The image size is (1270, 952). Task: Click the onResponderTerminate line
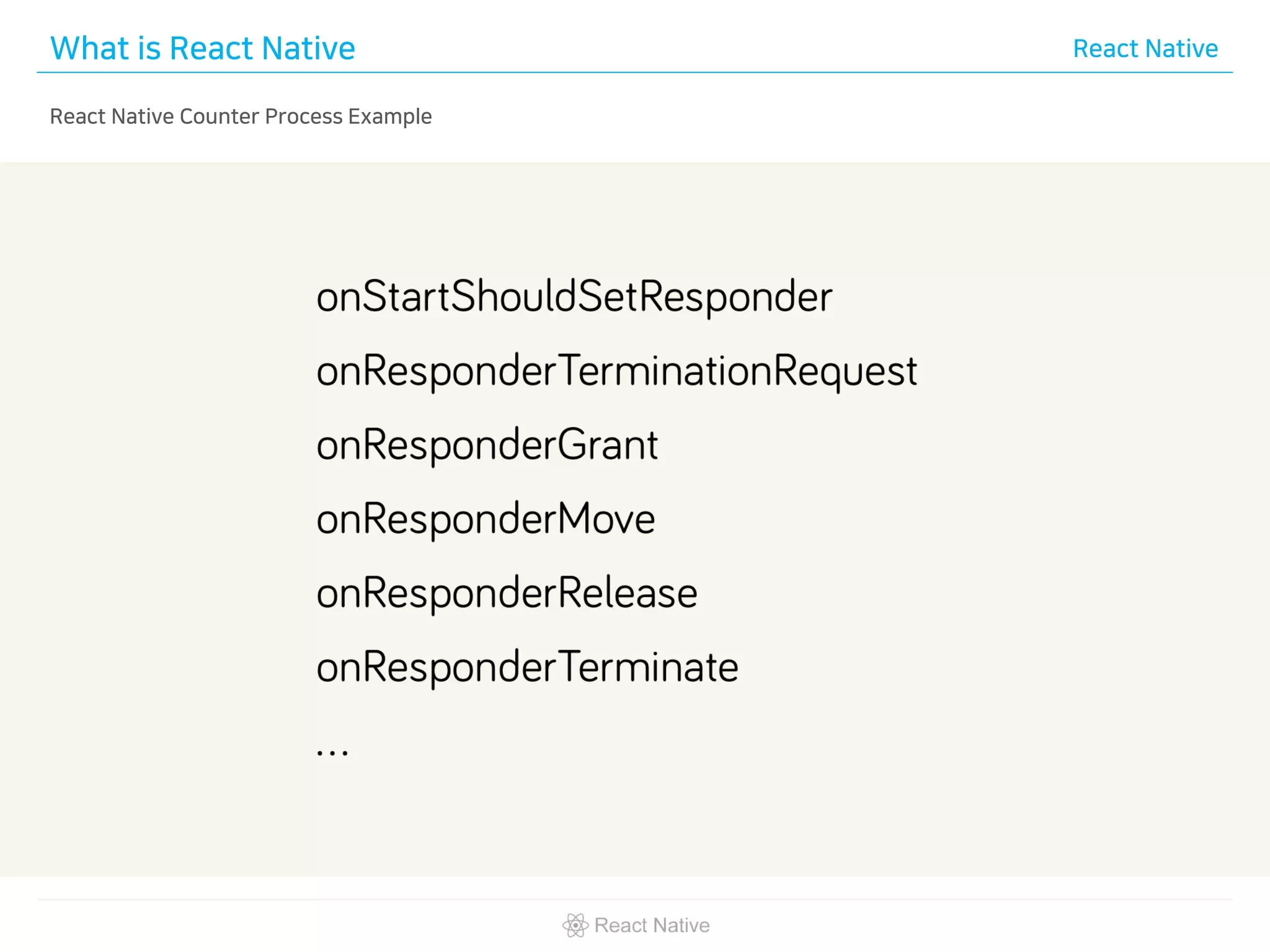coord(527,668)
